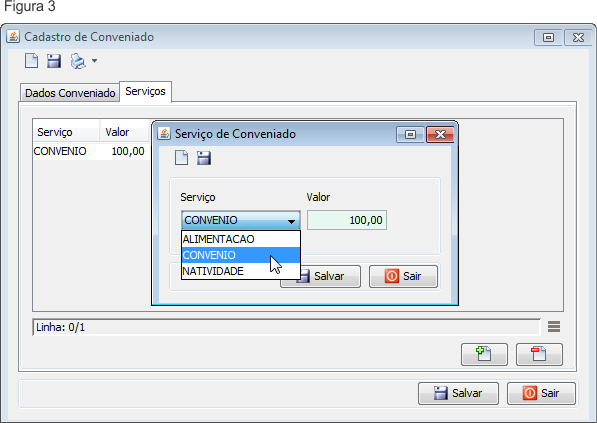This screenshot has height=423, width=597.
Task: Click the Valor field showing 100,00
Action: coord(347,220)
